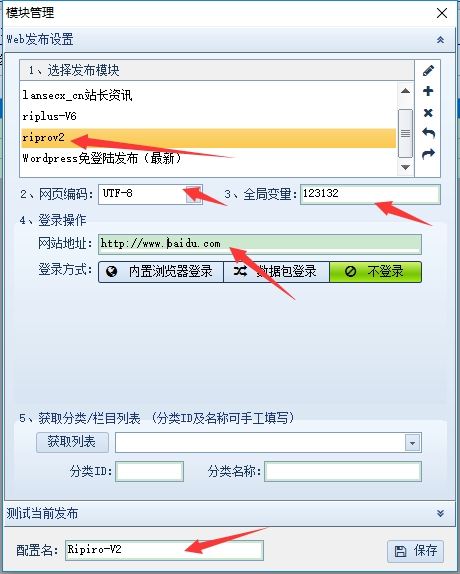
Task: Click the save floppy-disk icon
Action: 400,551
